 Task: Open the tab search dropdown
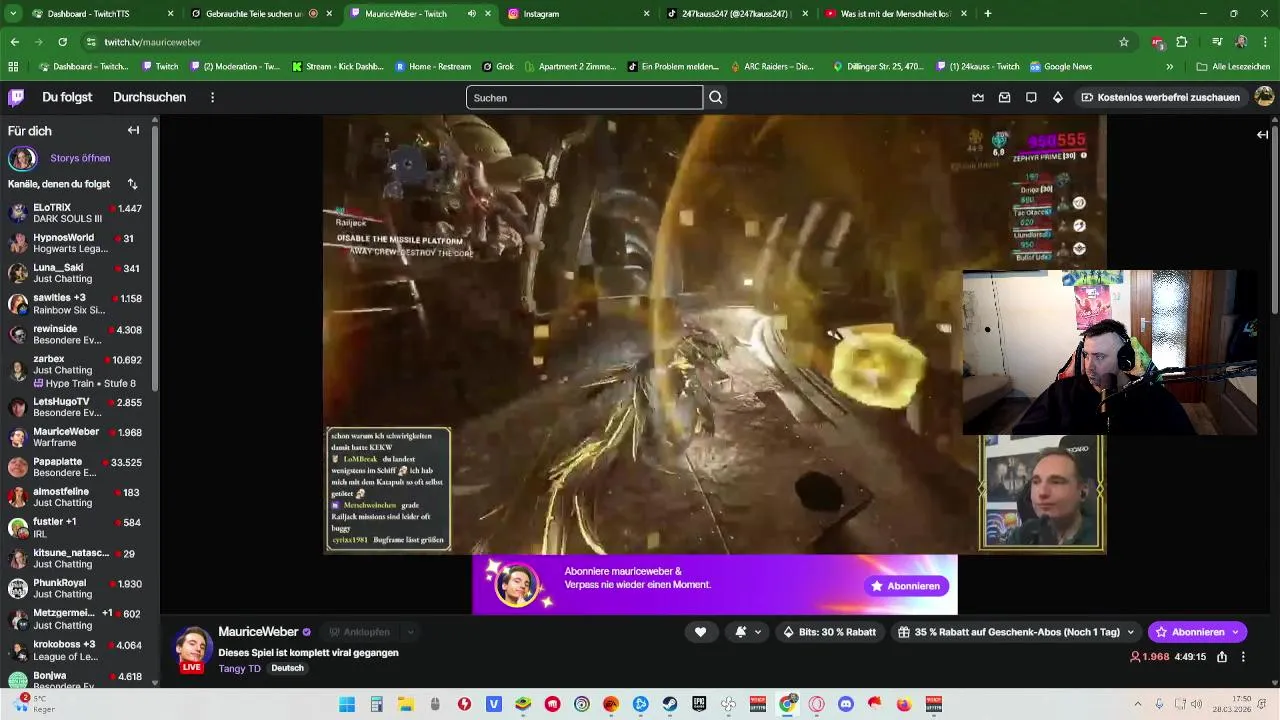click(13, 14)
